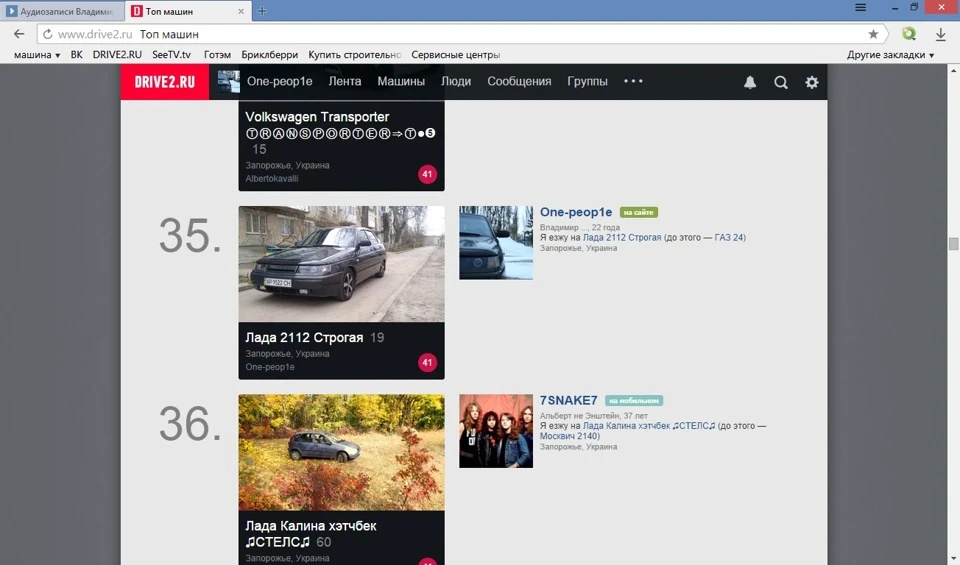Expand the машина bookmarks folder
Screen dimensions: 960x565
coord(37,54)
